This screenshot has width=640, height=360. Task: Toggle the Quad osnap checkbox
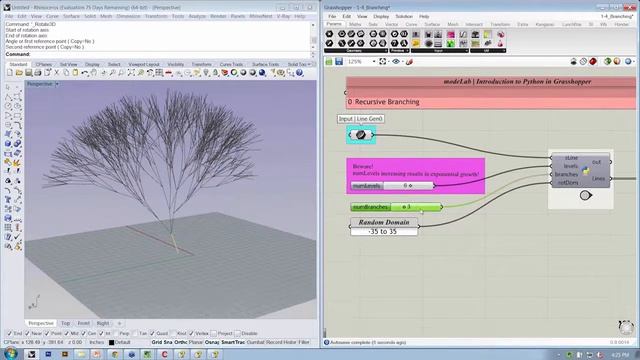152,333
